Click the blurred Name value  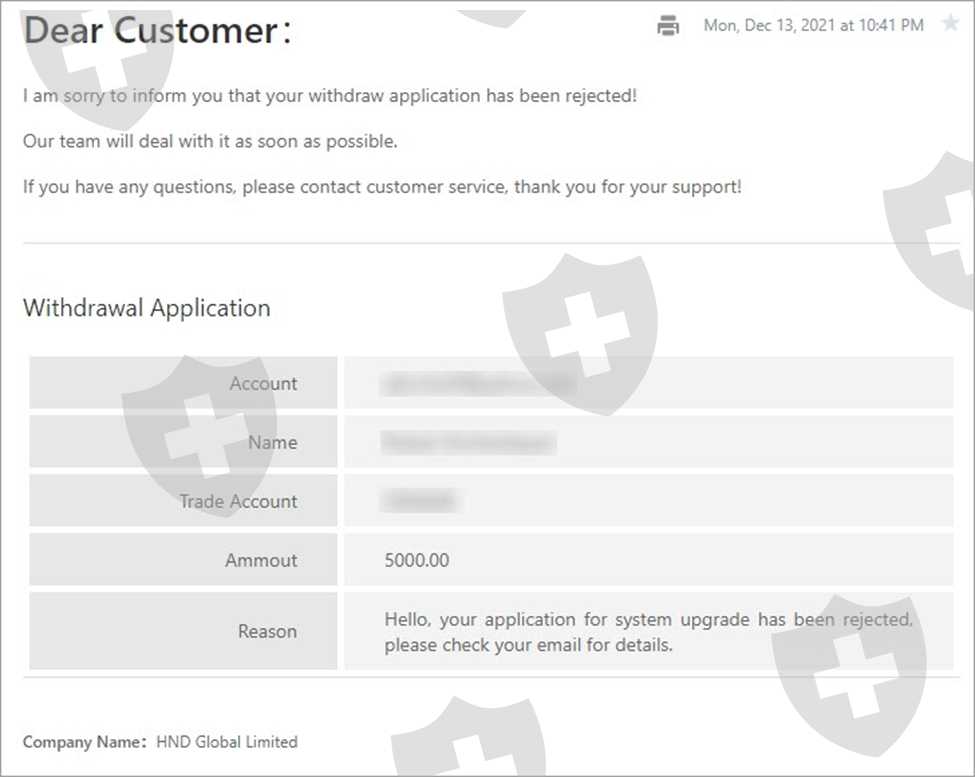coord(468,442)
